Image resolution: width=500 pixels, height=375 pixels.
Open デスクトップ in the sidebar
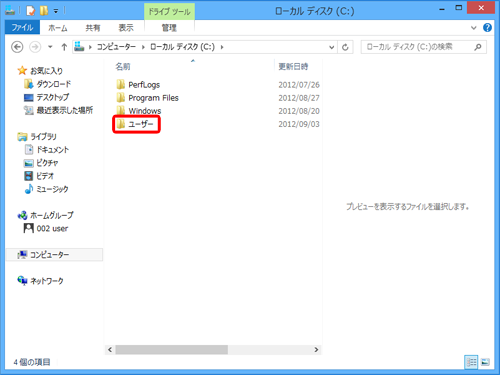click(47, 97)
